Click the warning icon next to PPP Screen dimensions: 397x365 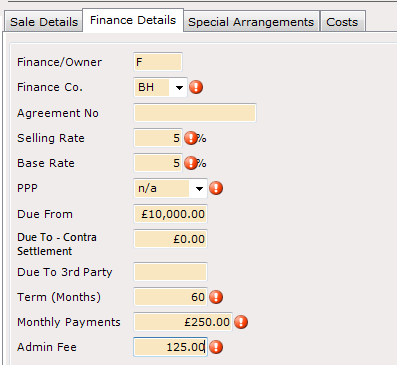click(216, 188)
